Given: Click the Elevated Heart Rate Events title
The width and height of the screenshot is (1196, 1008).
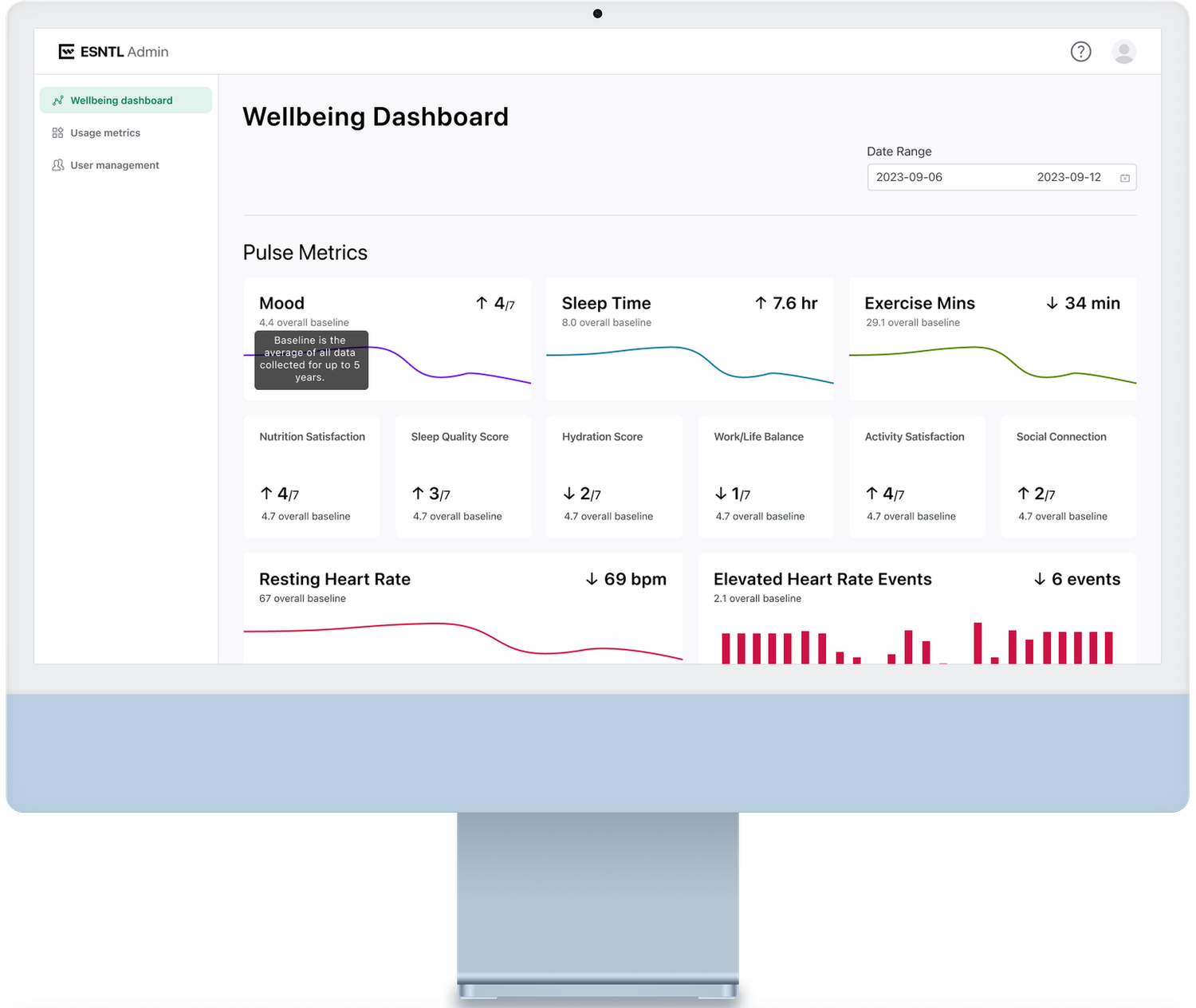Looking at the screenshot, I should coord(822,579).
